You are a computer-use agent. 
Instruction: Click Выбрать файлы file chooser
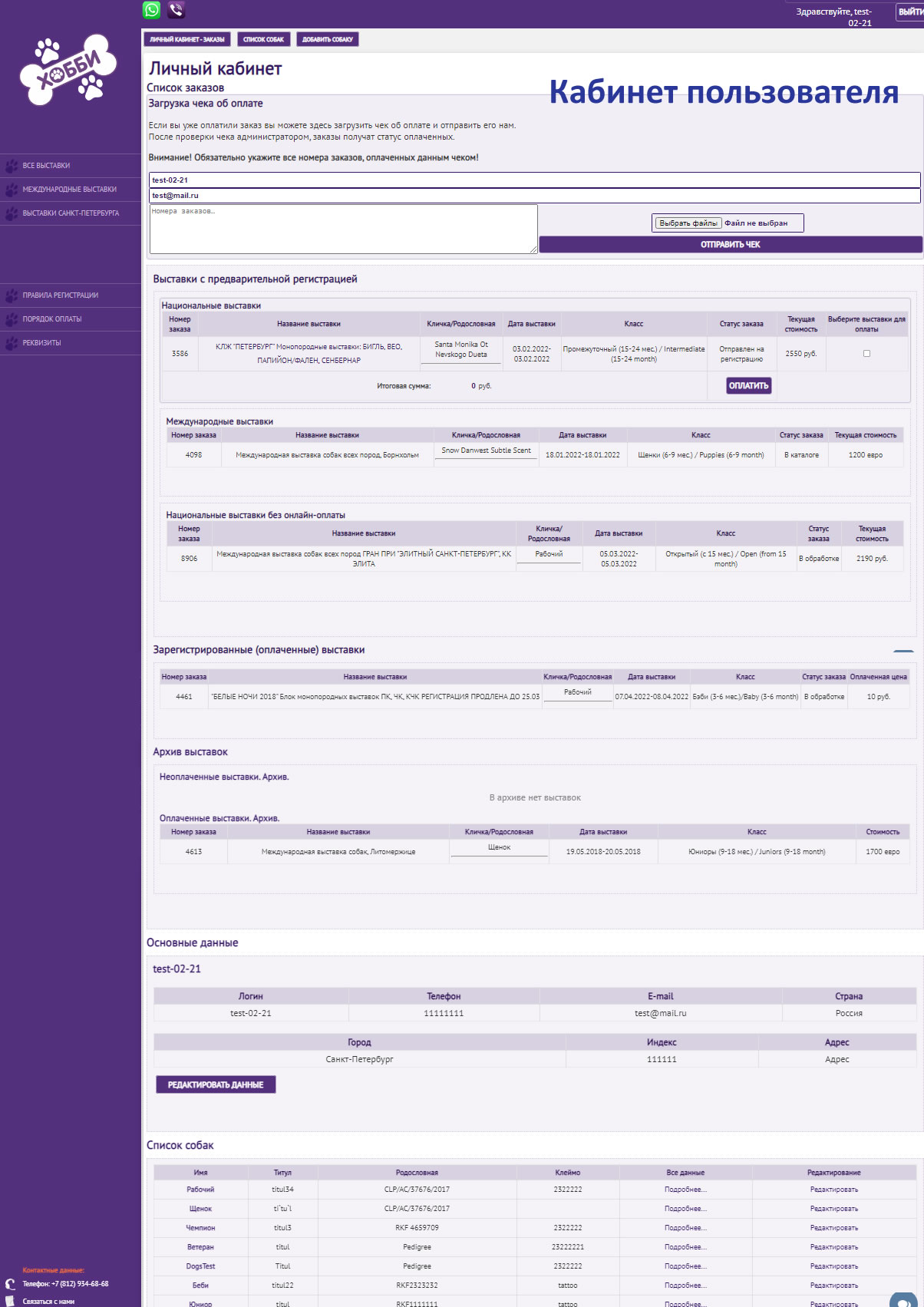pos(688,223)
